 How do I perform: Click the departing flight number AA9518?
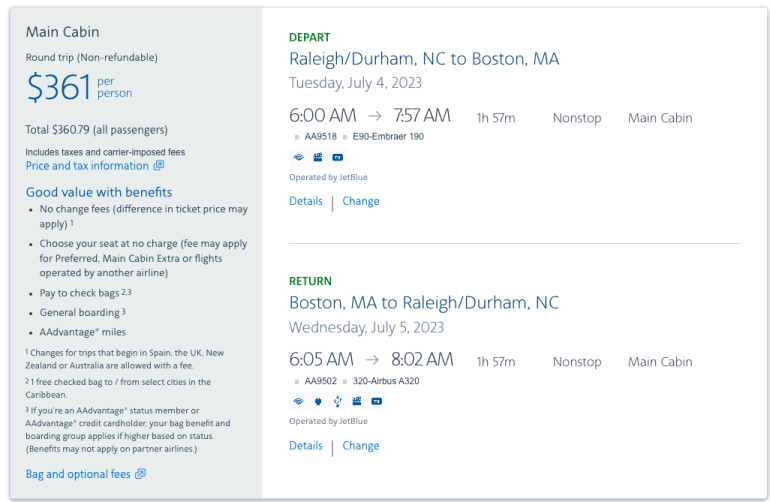click(320, 136)
